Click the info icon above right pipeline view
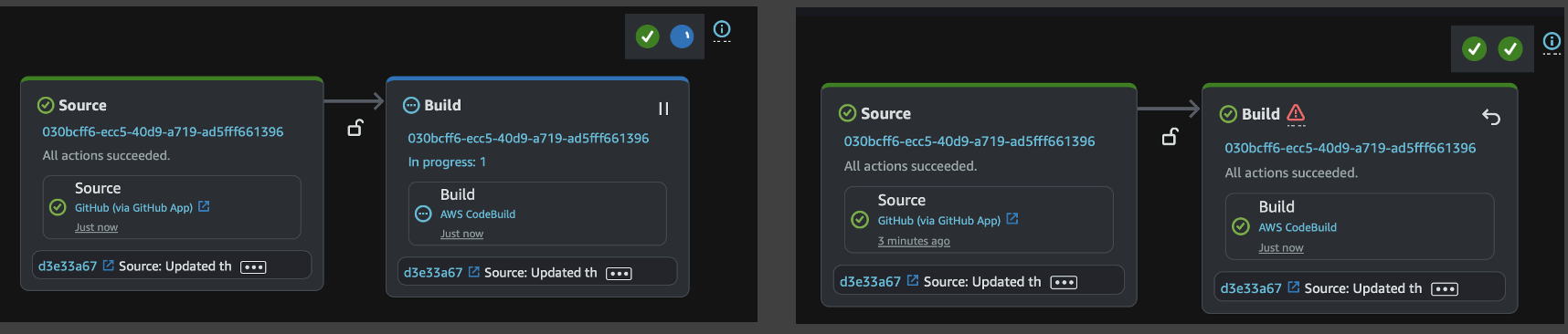Image resolution: width=1568 pixels, height=334 pixels. [1552, 41]
